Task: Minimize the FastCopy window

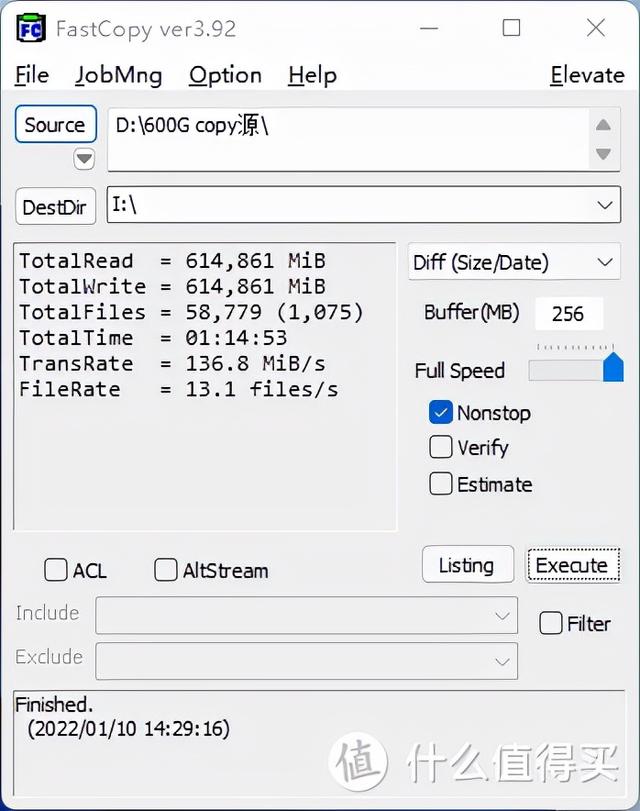Action: pyautogui.click(x=429, y=28)
